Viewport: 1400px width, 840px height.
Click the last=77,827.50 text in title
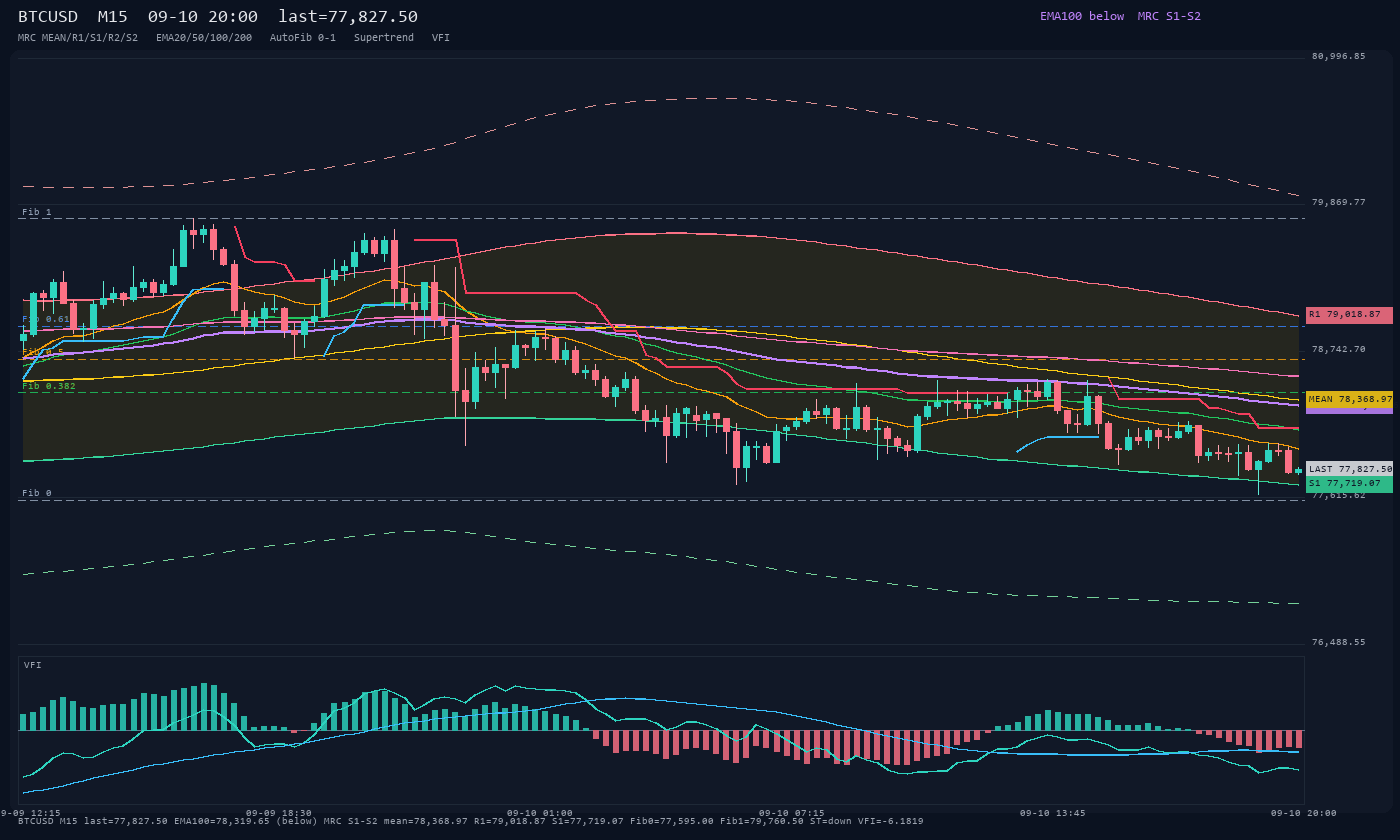(x=348, y=17)
